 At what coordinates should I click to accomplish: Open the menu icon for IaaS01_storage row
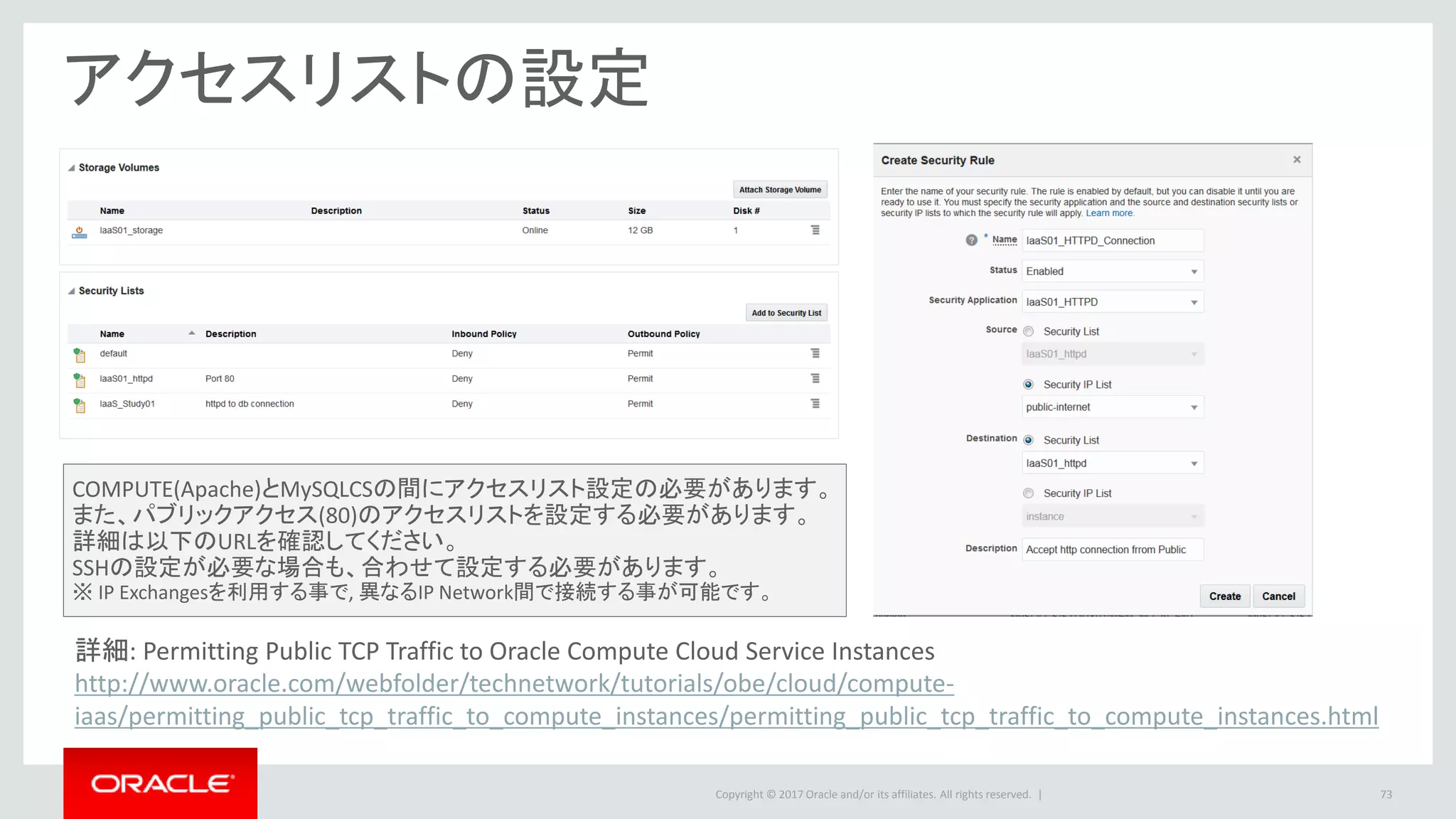[815, 230]
